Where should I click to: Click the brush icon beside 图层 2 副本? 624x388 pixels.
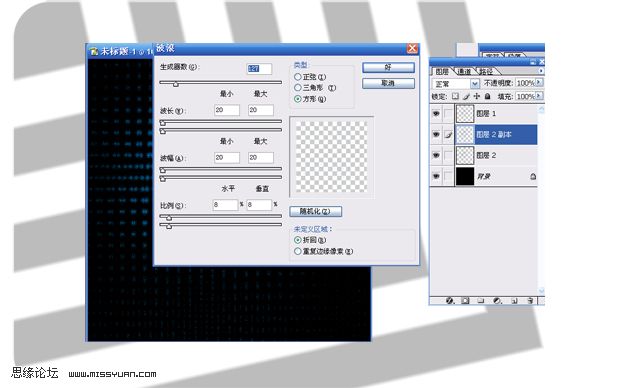pyautogui.click(x=448, y=135)
